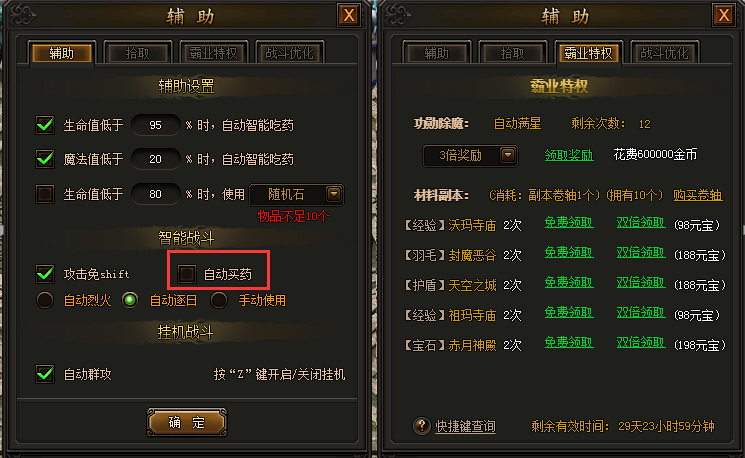The image size is (745, 458).
Task: Select the 自动烈火 radio button
Action: (x=45, y=300)
